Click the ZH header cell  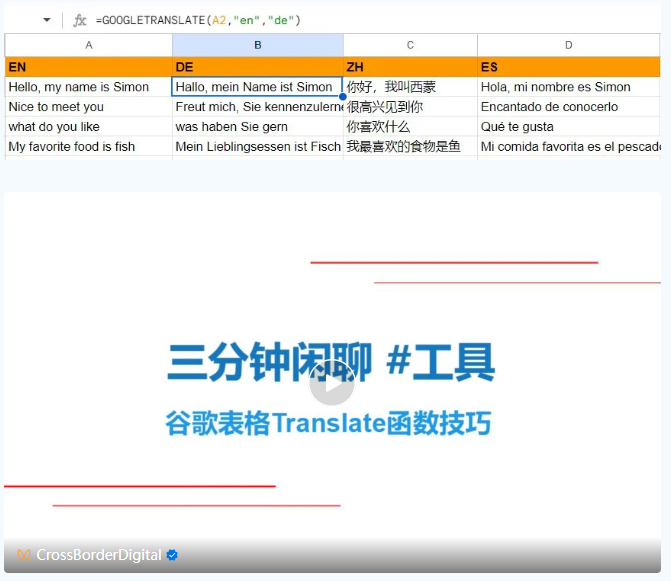tap(410, 67)
